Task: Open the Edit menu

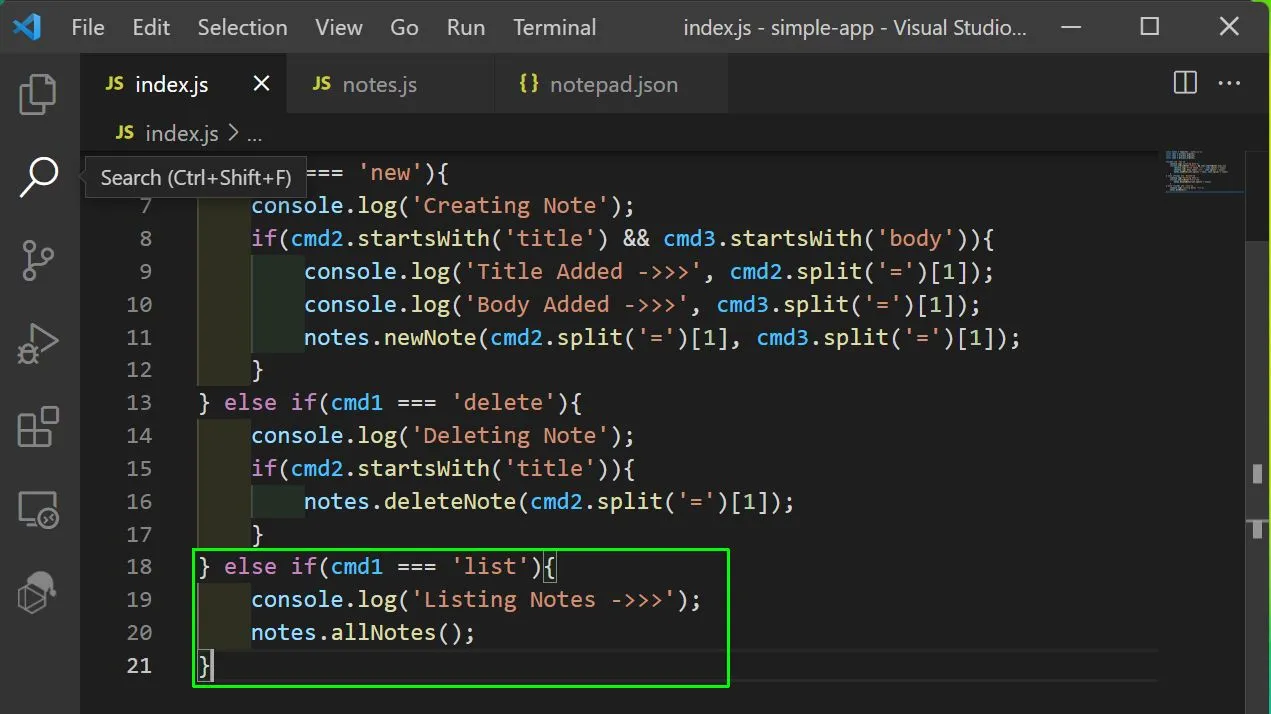Action: [x=151, y=27]
